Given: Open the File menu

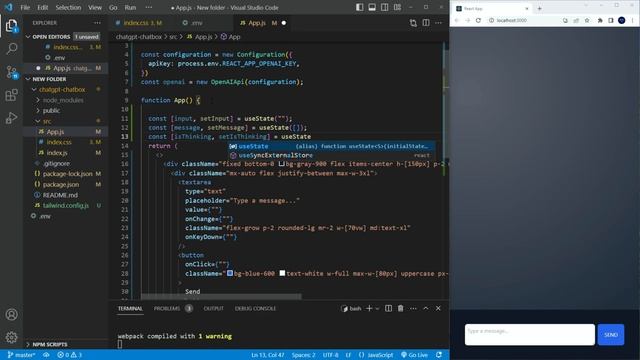Looking at the screenshot, I should point(25,7).
